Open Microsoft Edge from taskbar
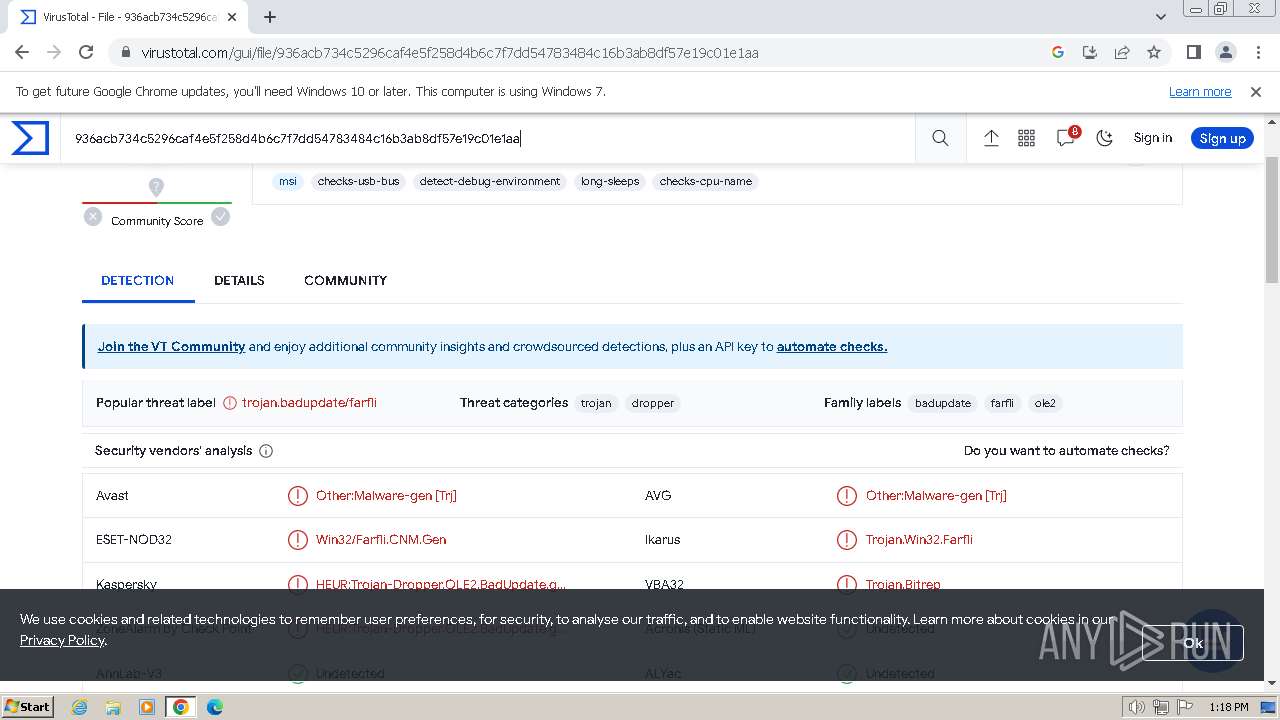1280x720 pixels. (214, 706)
